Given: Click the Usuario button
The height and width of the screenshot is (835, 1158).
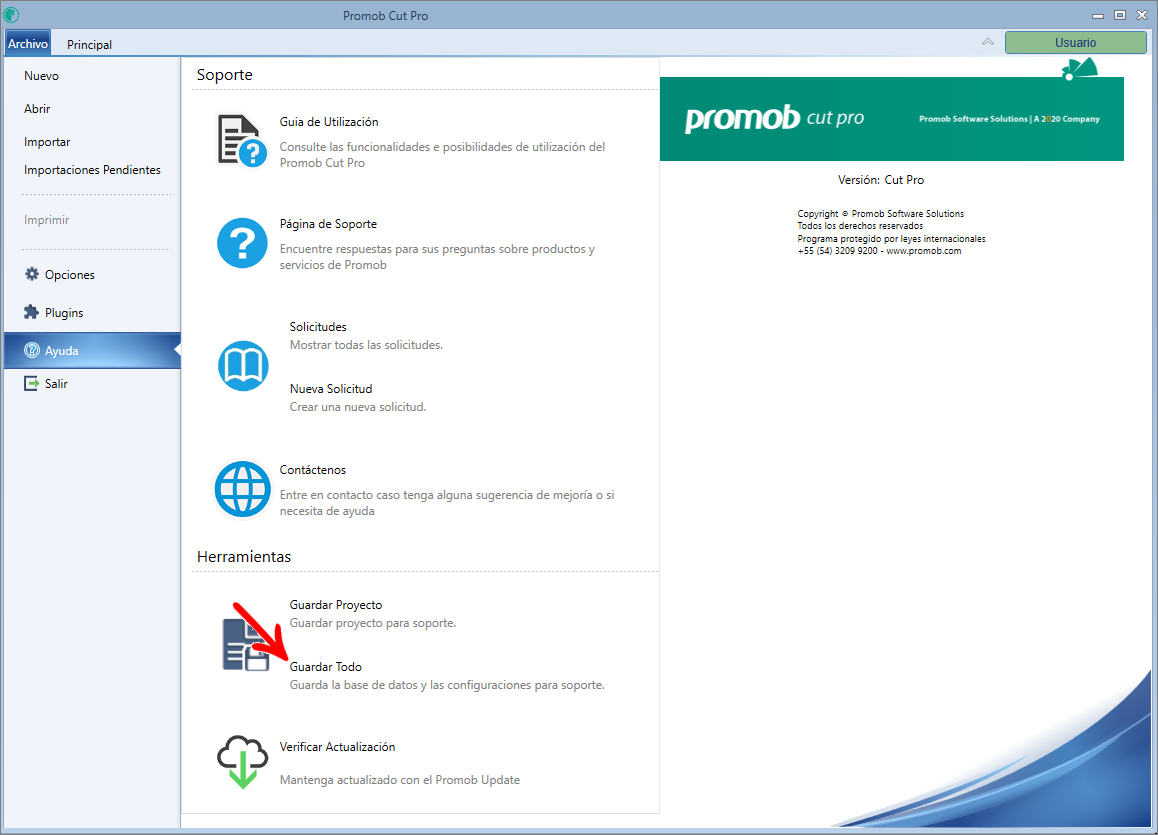Looking at the screenshot, I should tap(1075, 43).
